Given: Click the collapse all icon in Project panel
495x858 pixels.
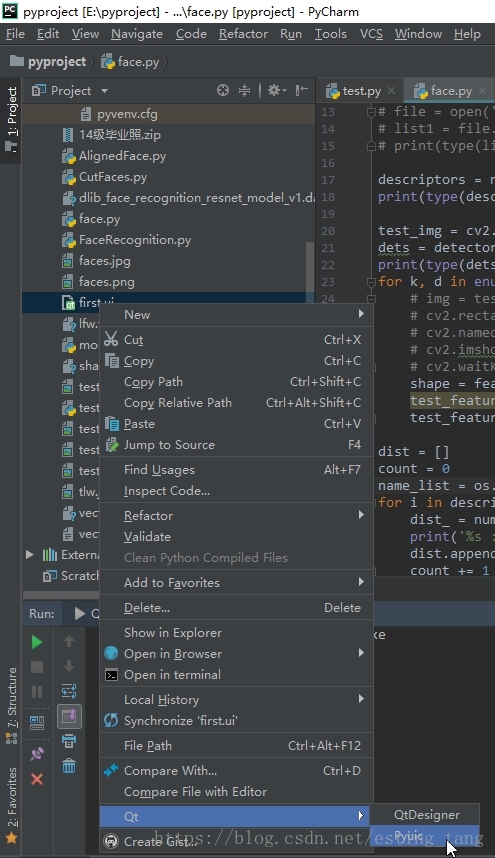Looking at the screenshot, I should [244, 90].
